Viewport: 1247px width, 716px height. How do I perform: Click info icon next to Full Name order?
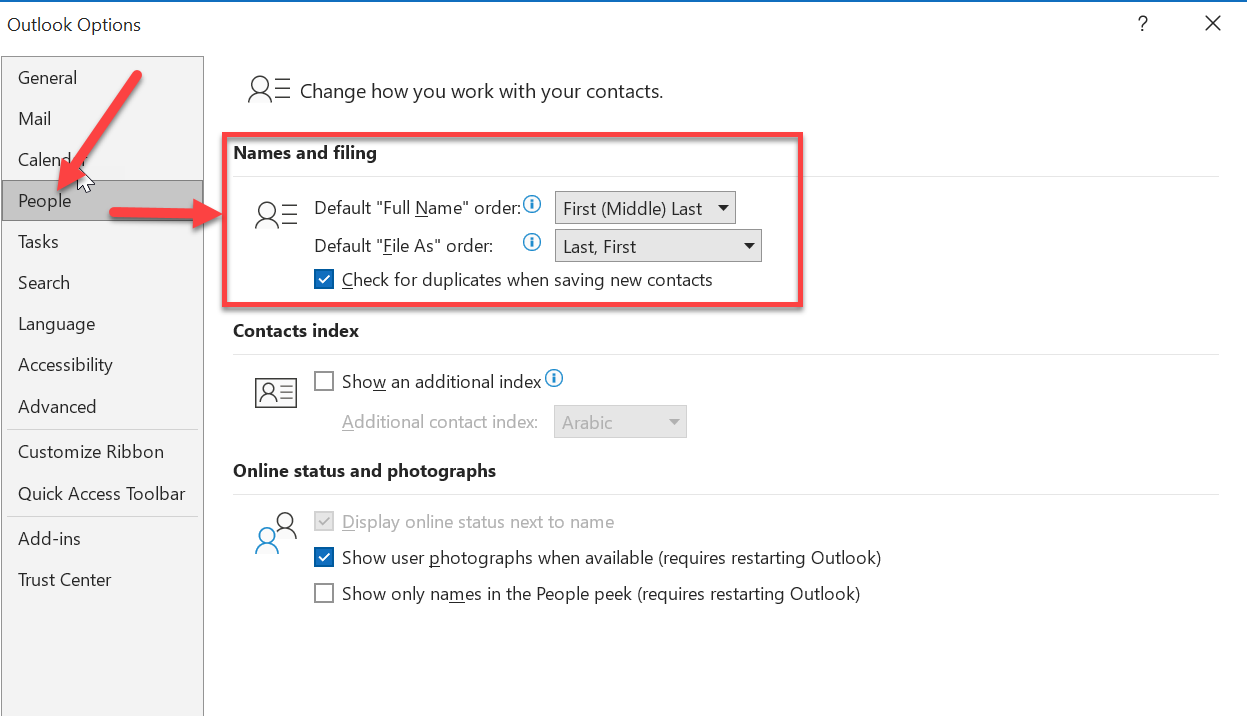pyautogui.click(x=534, y=207)
